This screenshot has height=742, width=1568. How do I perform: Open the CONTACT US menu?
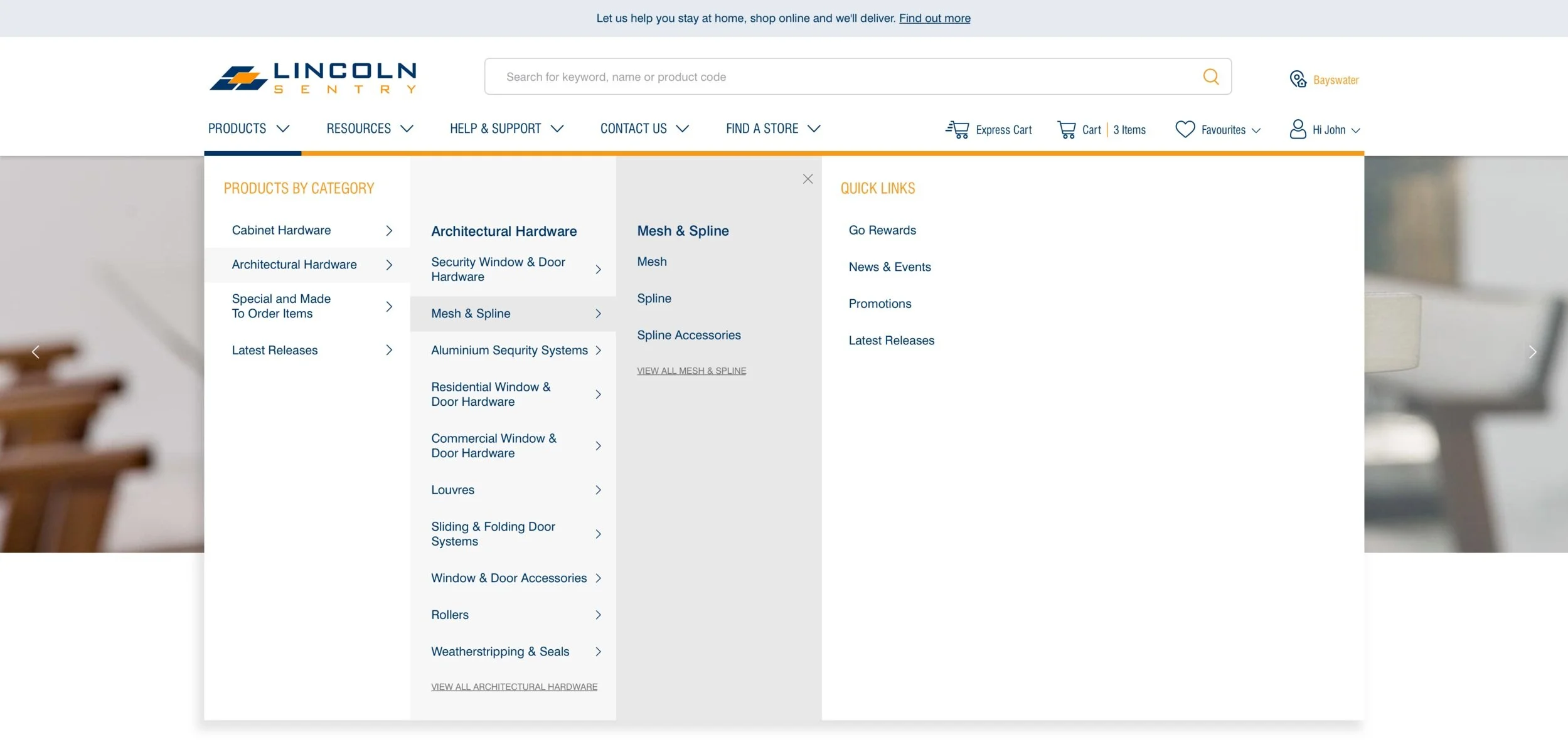coord(633,128)
